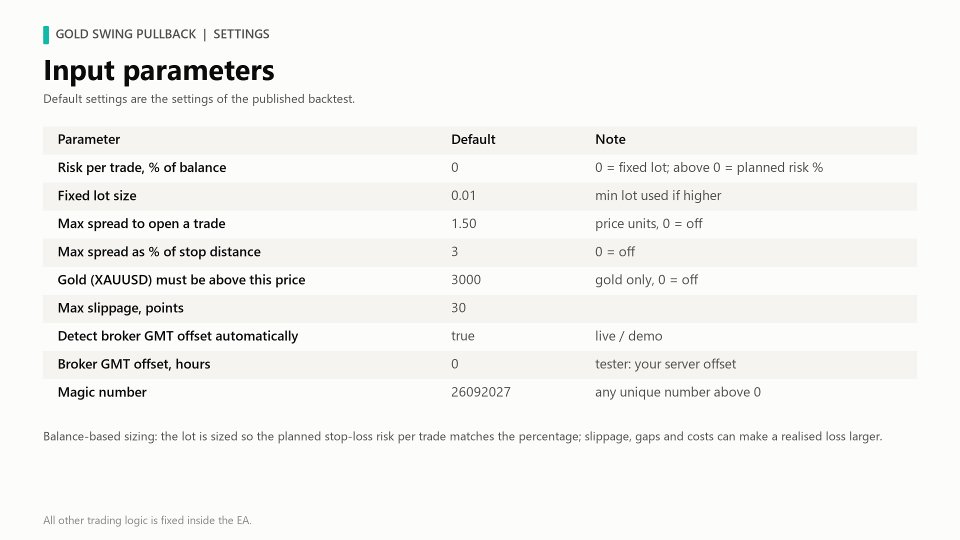Select the Default column header
The height and width of the screenshot is (540, 960).
pyautogui.click(x=473, y=140)
